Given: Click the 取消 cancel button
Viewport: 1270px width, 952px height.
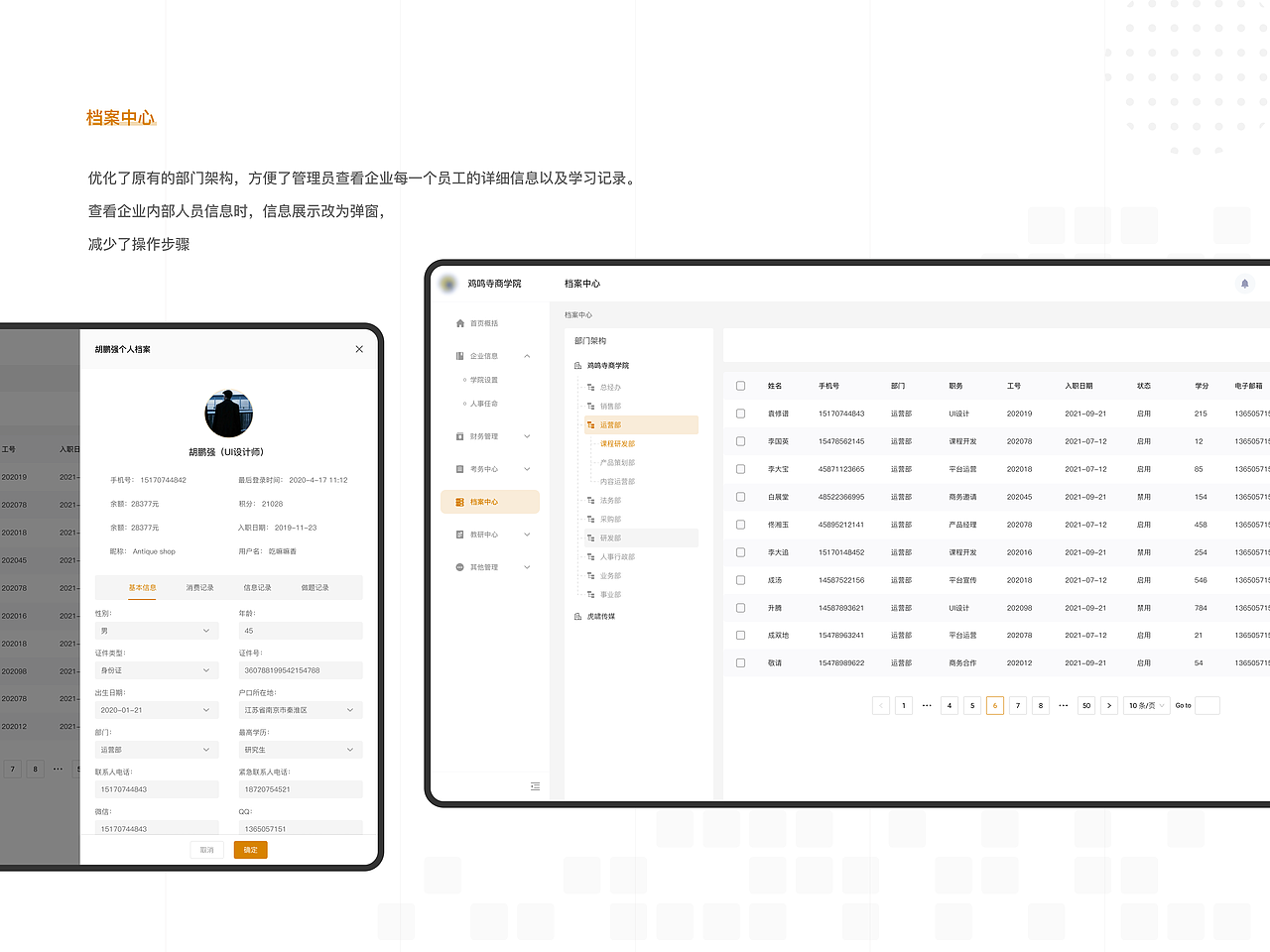Looking at the screenshot, I should point(206,849).
